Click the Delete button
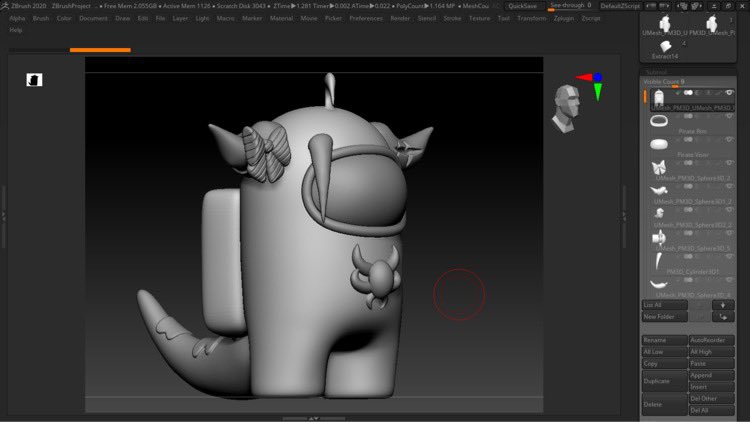Image resolution: width=750 pixels, height=422 pixels. point(664,405)
